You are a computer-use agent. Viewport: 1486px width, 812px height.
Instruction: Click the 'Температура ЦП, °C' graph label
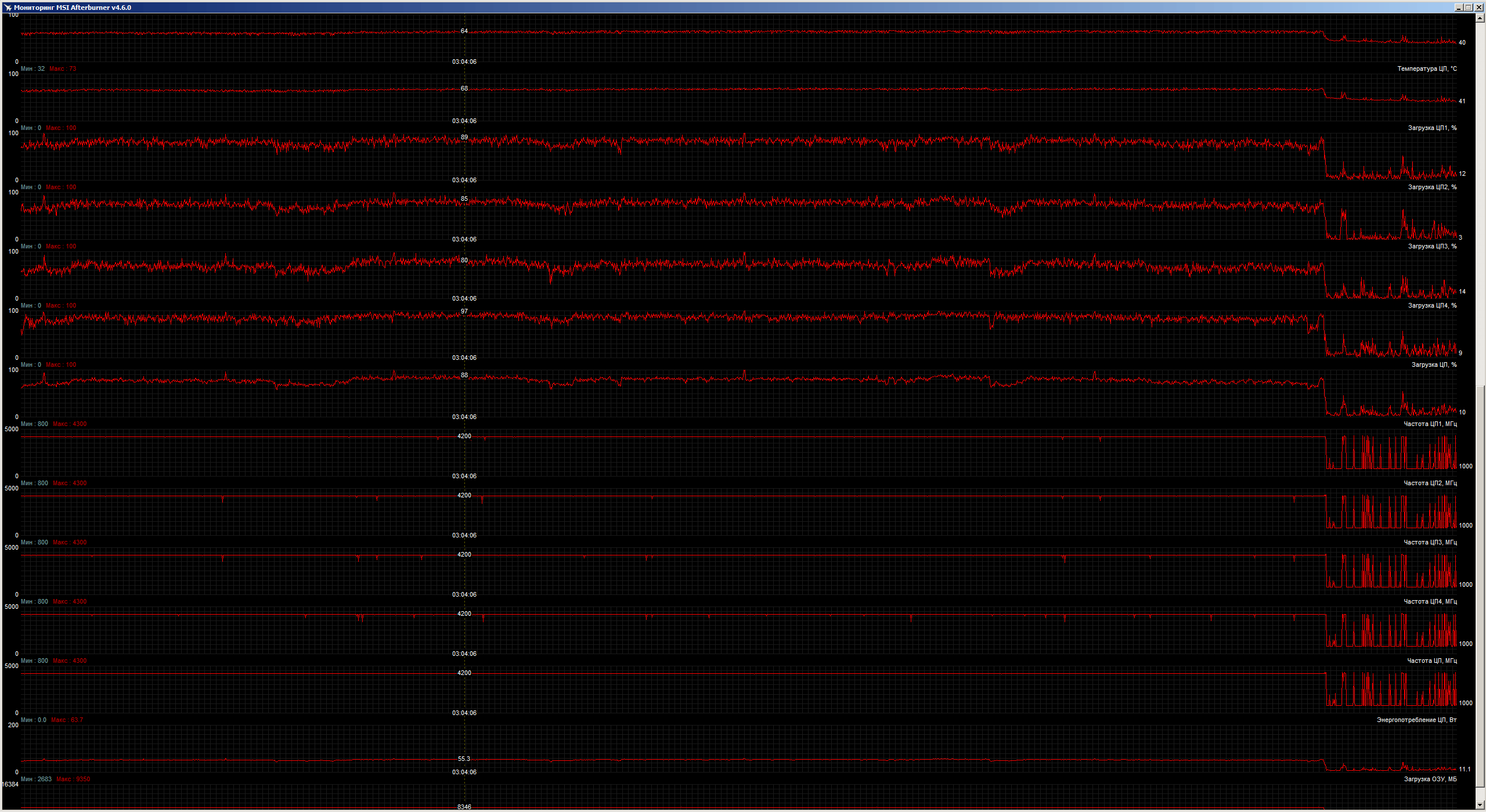1426,69
